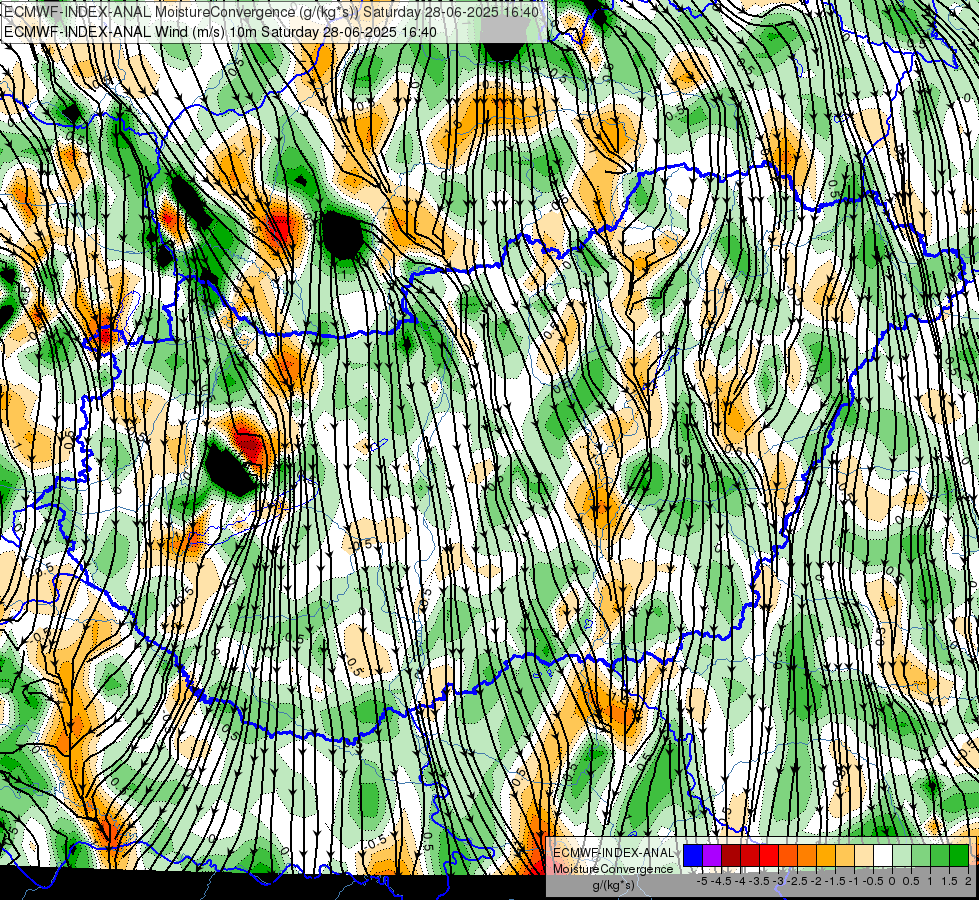Image resolution: width=979 pixels, height=900 pixels.
Task: Click ECMWF-INDEX-ANAL label inside the legend
Action: point(613,853)
